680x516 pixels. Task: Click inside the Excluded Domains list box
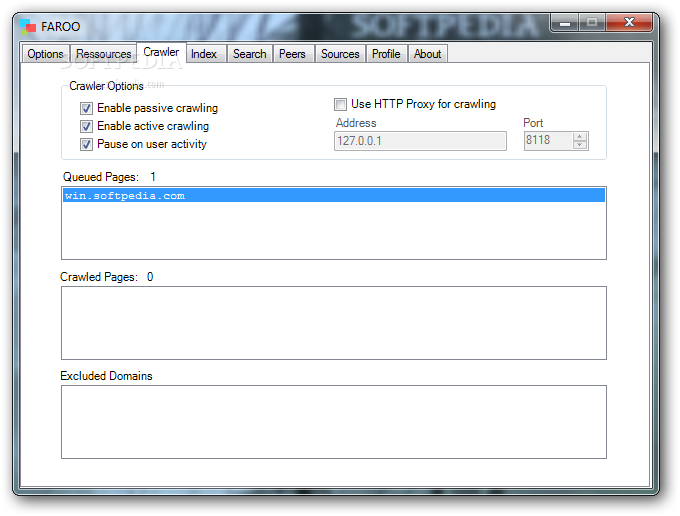coord(334,422)
